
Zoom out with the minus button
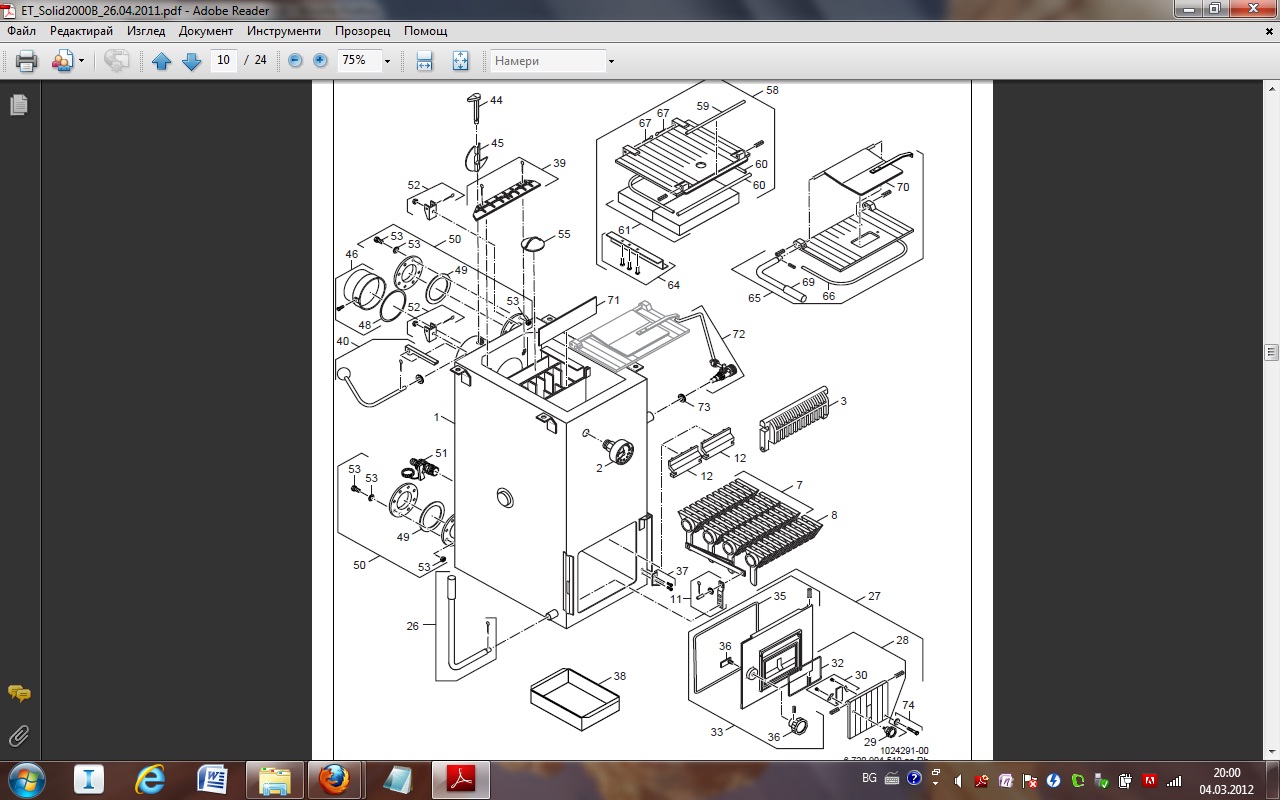(x=295, y=61)
